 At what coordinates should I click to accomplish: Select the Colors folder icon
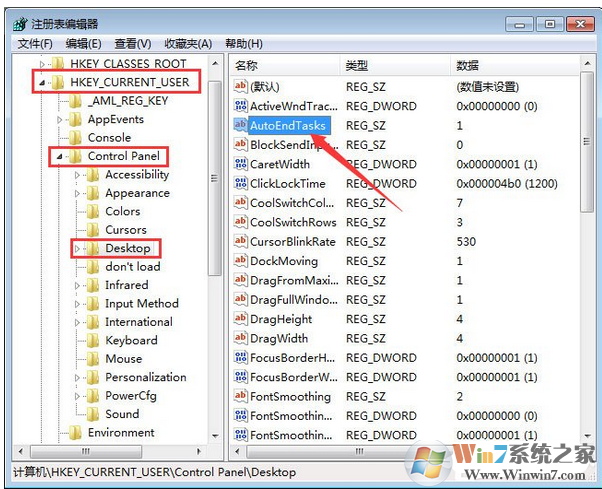[x=93, y=211]
